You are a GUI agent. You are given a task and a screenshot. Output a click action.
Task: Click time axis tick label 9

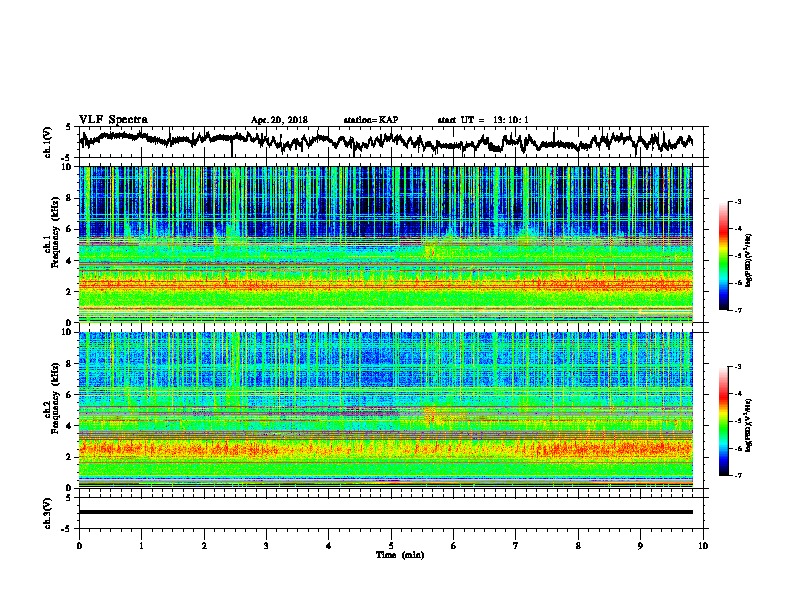click(640, 546)
